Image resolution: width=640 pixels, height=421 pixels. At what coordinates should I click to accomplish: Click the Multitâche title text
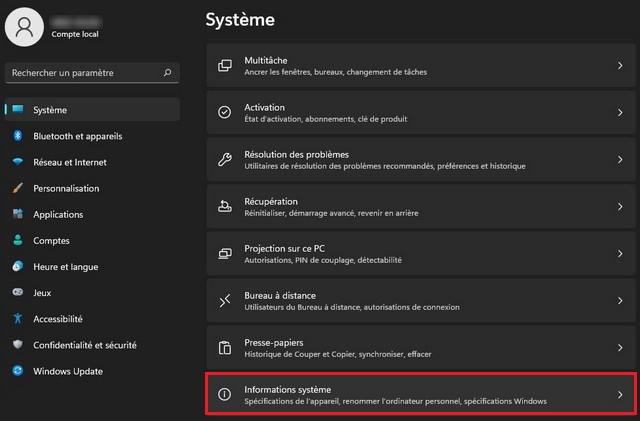click(x=266, y=60)
